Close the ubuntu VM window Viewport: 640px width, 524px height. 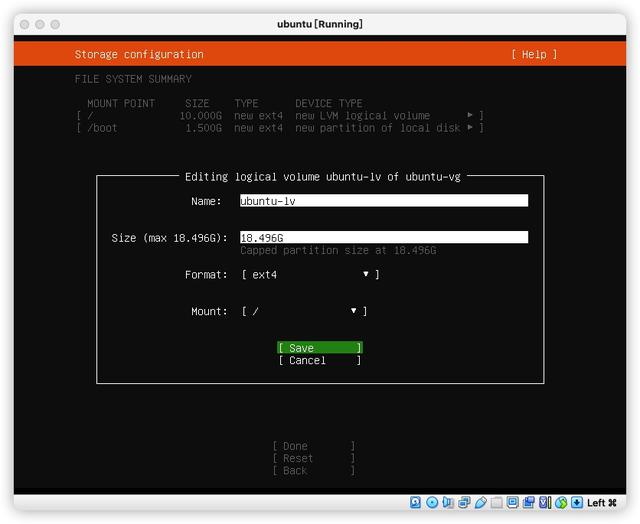tap(24, 24)
